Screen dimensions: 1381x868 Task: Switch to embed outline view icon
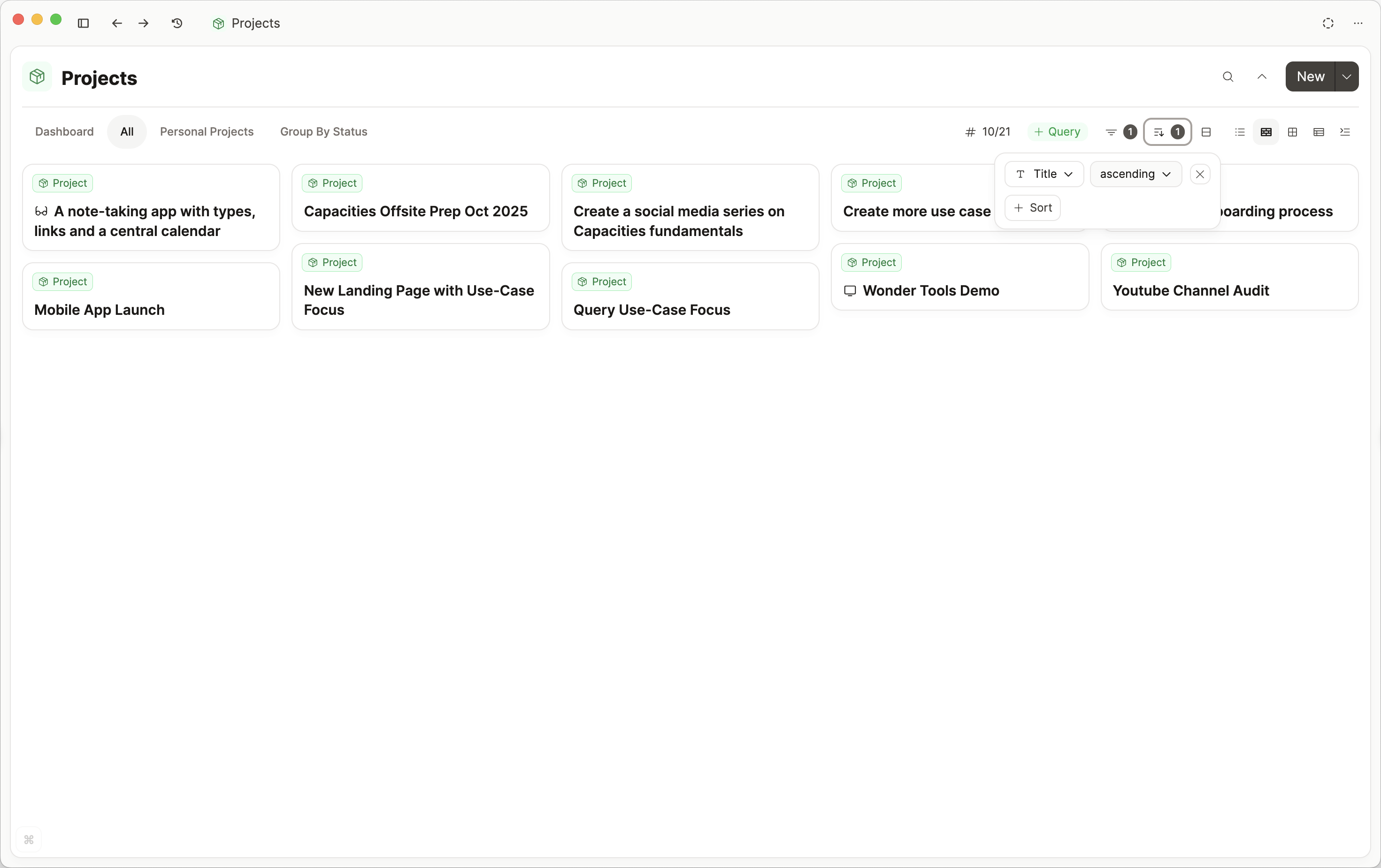coord(1345,132)
